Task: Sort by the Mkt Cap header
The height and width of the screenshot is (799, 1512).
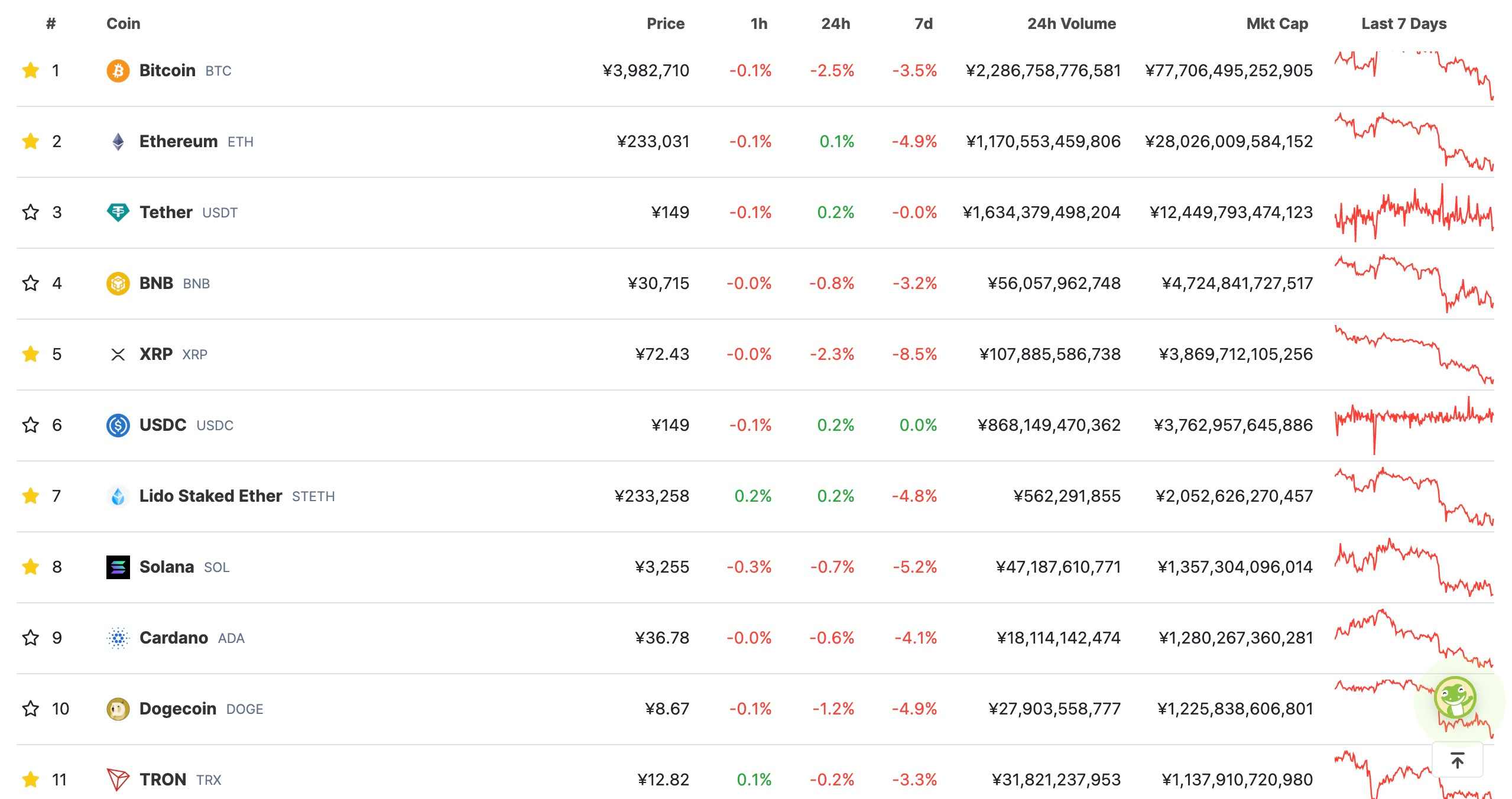Action: coord(1277,24)
